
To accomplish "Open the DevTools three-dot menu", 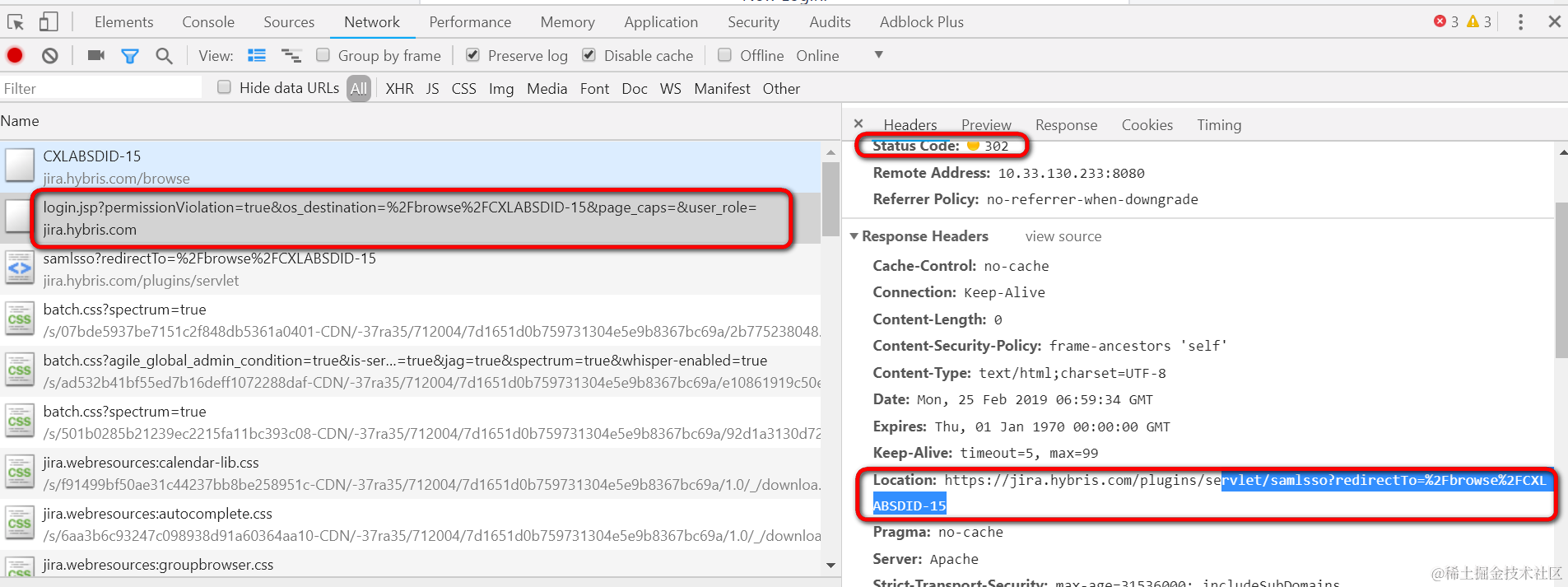I will coord(1520,22).
